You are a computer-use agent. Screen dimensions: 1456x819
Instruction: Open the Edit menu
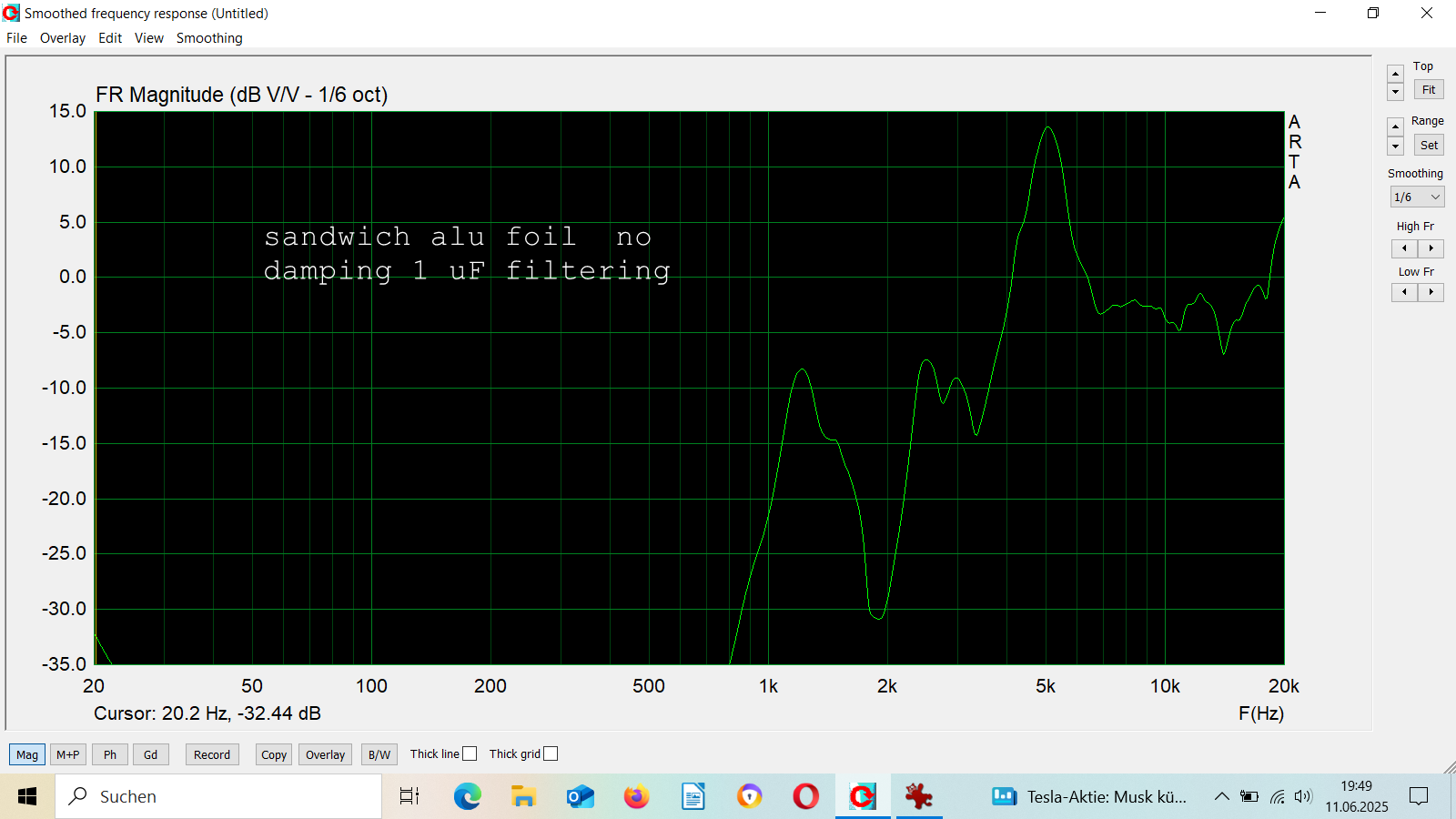click(x=110, y=38)
